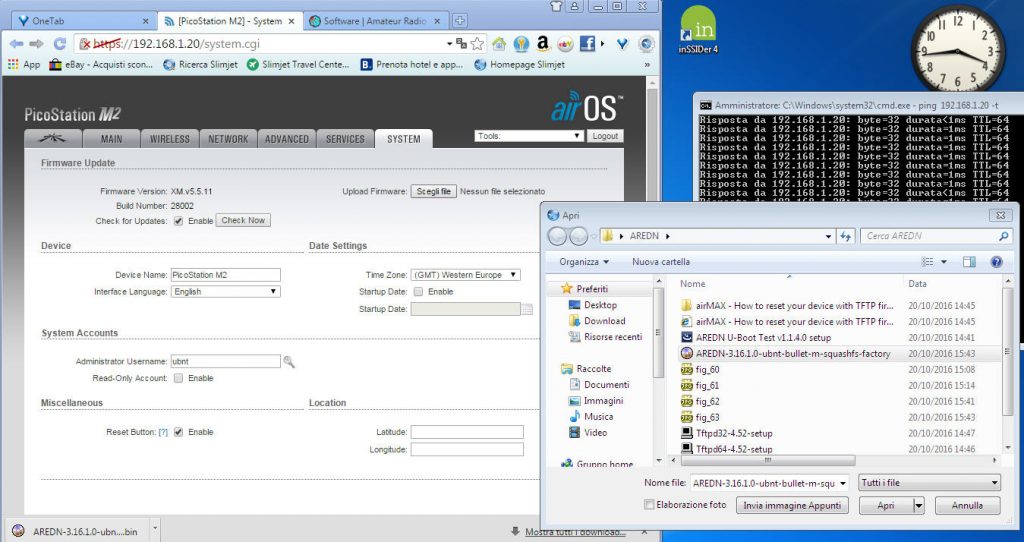Image resolution: width=1024 pixels, height=542 pixels.
Task: Click Apri button in file dialog
Action: point(886,505)
